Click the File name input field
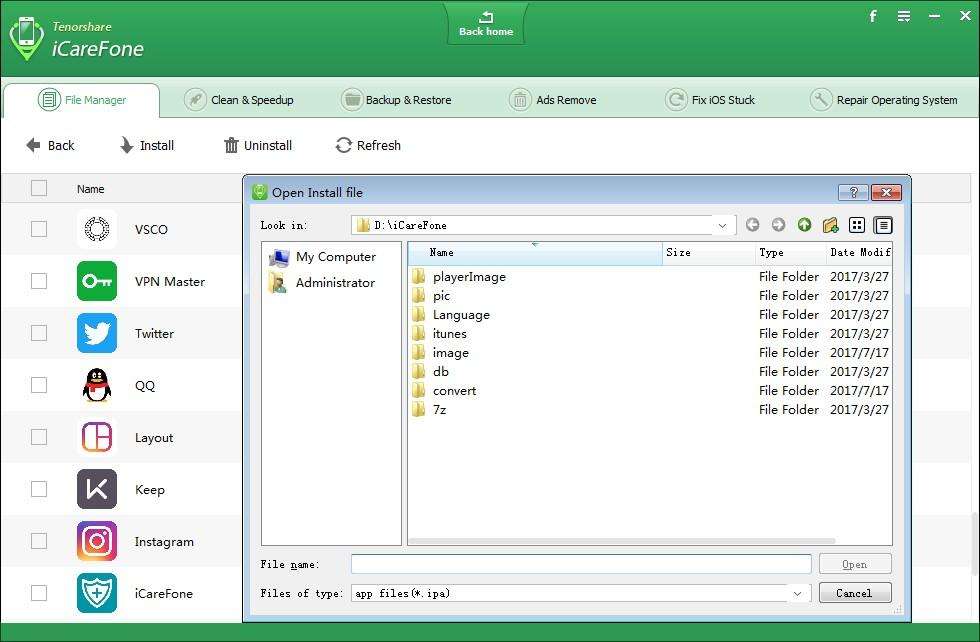The image size is (980, 642). pyautogui.click(x=581, y=564)
